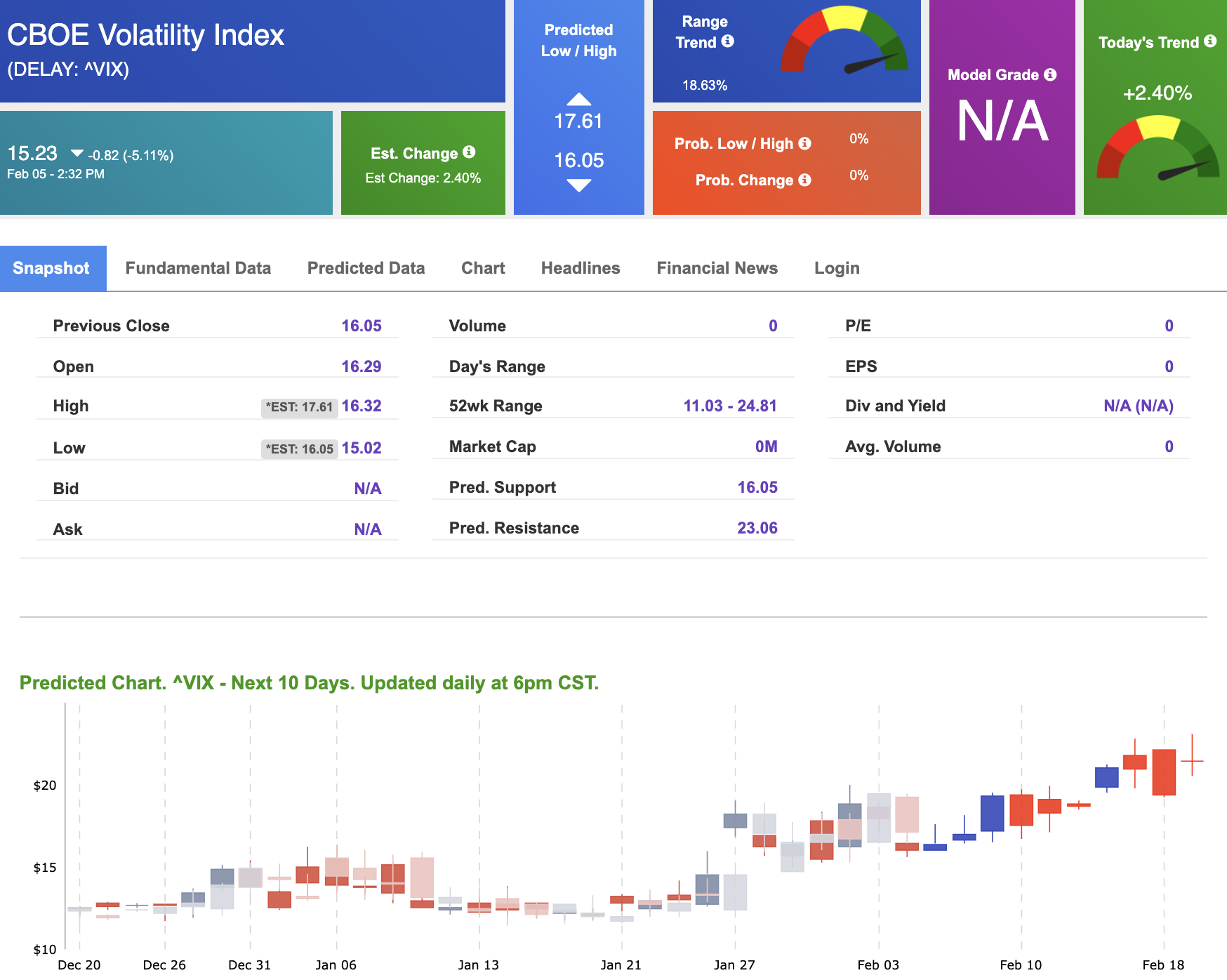The height and width of the screenshot is (980, 1227).
Task: Click the current price 15.23
Action: [x=32, y=153]
